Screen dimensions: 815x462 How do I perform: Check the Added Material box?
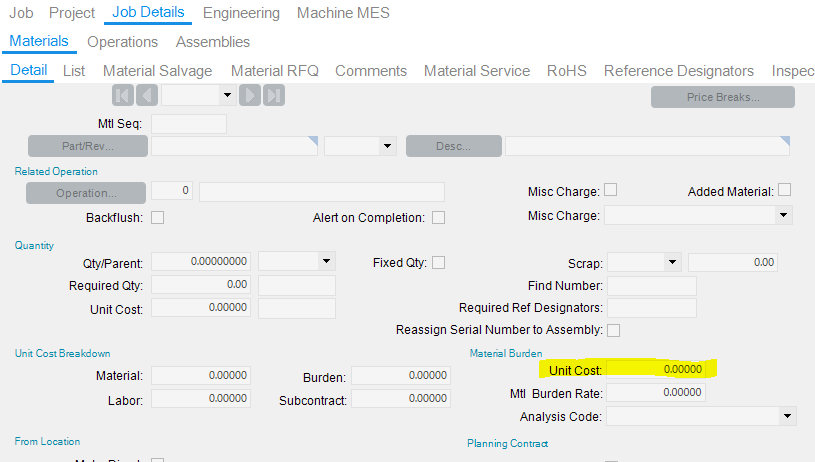[785, 190]
